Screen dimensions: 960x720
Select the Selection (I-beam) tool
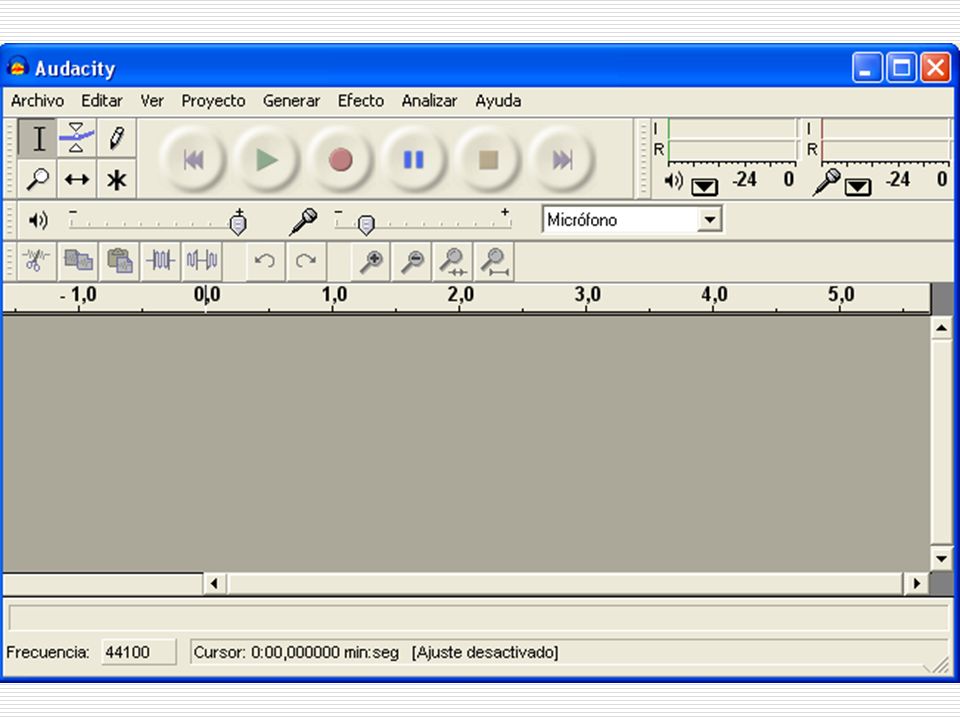(x=38, y=138)
